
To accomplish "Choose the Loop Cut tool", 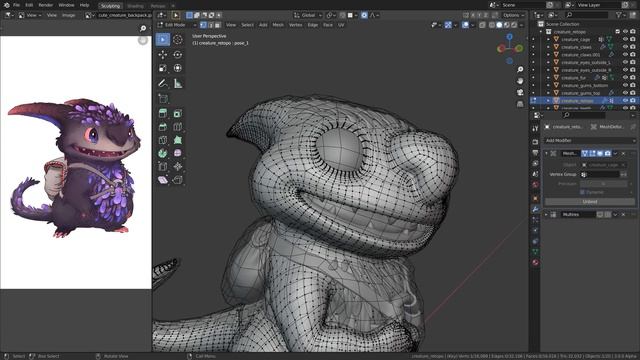I will tap(178, 127).
